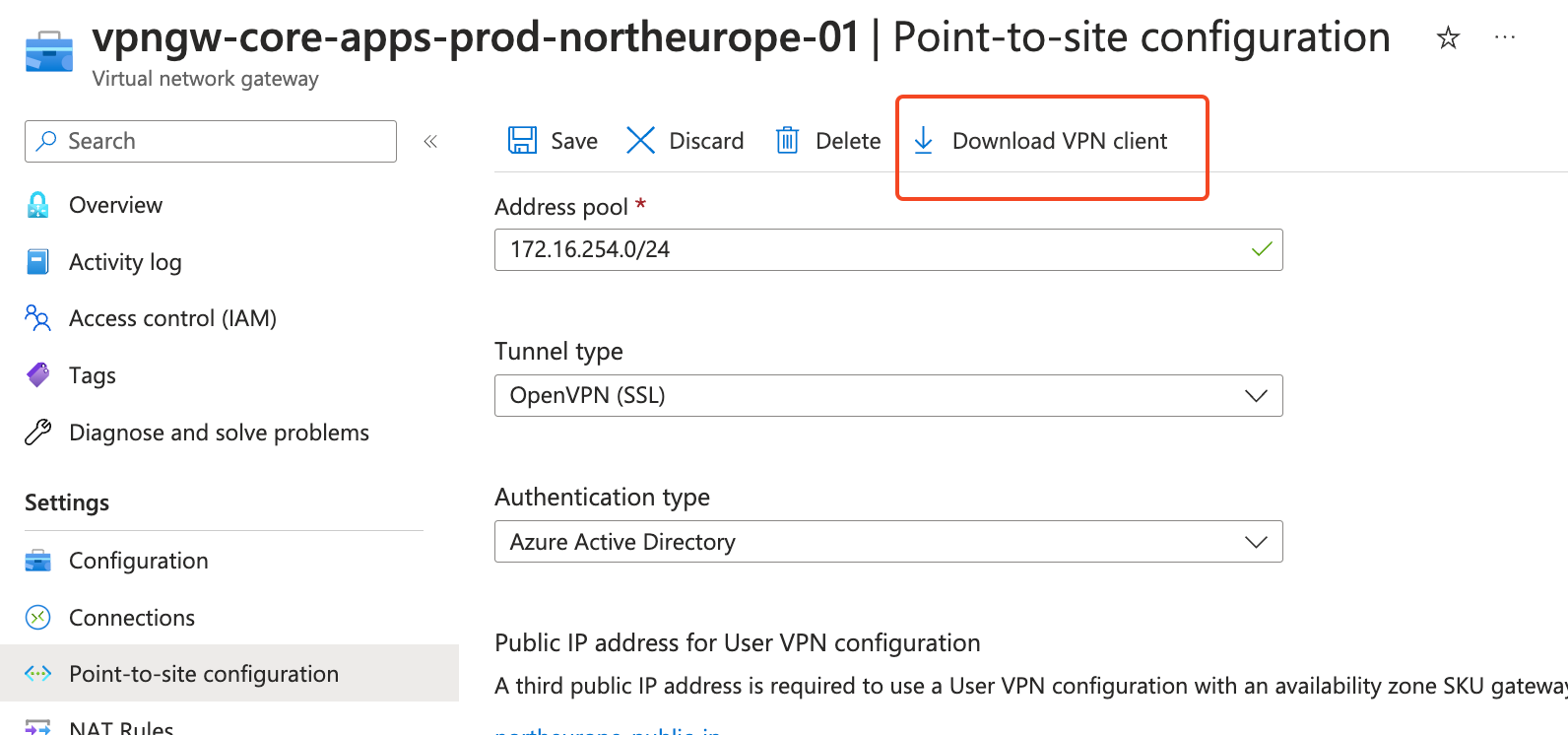Viewport: 1568px width, 735px height.
Task: Click the download arrow icon
Action: [923, 140]
